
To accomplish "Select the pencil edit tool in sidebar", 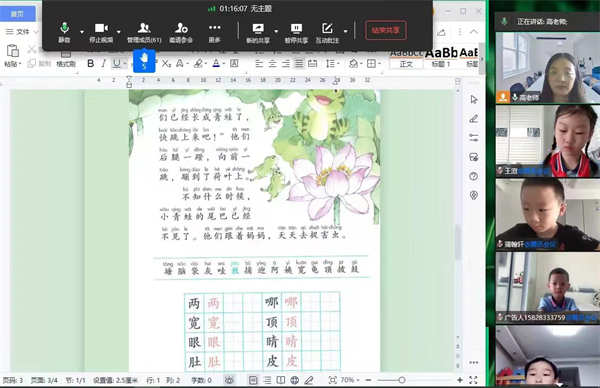I will point(474,119).
